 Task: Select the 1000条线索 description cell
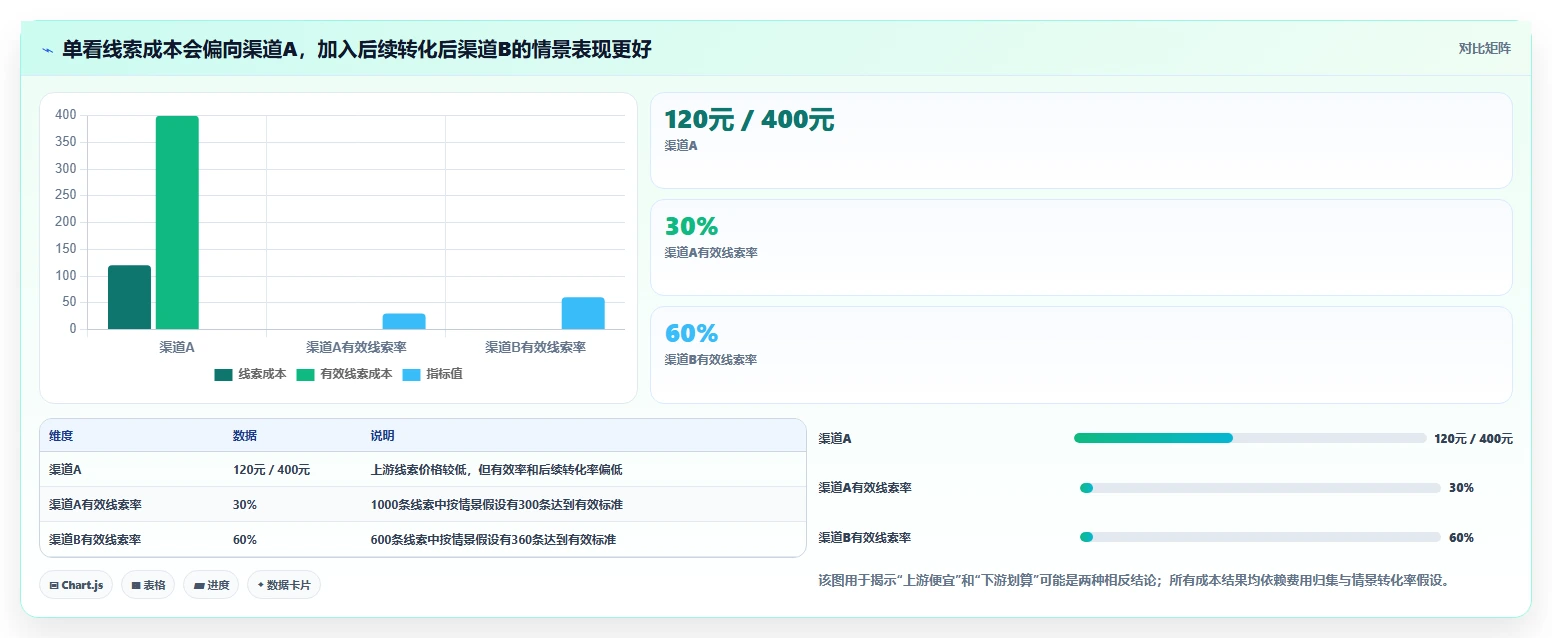pos(497,505)
